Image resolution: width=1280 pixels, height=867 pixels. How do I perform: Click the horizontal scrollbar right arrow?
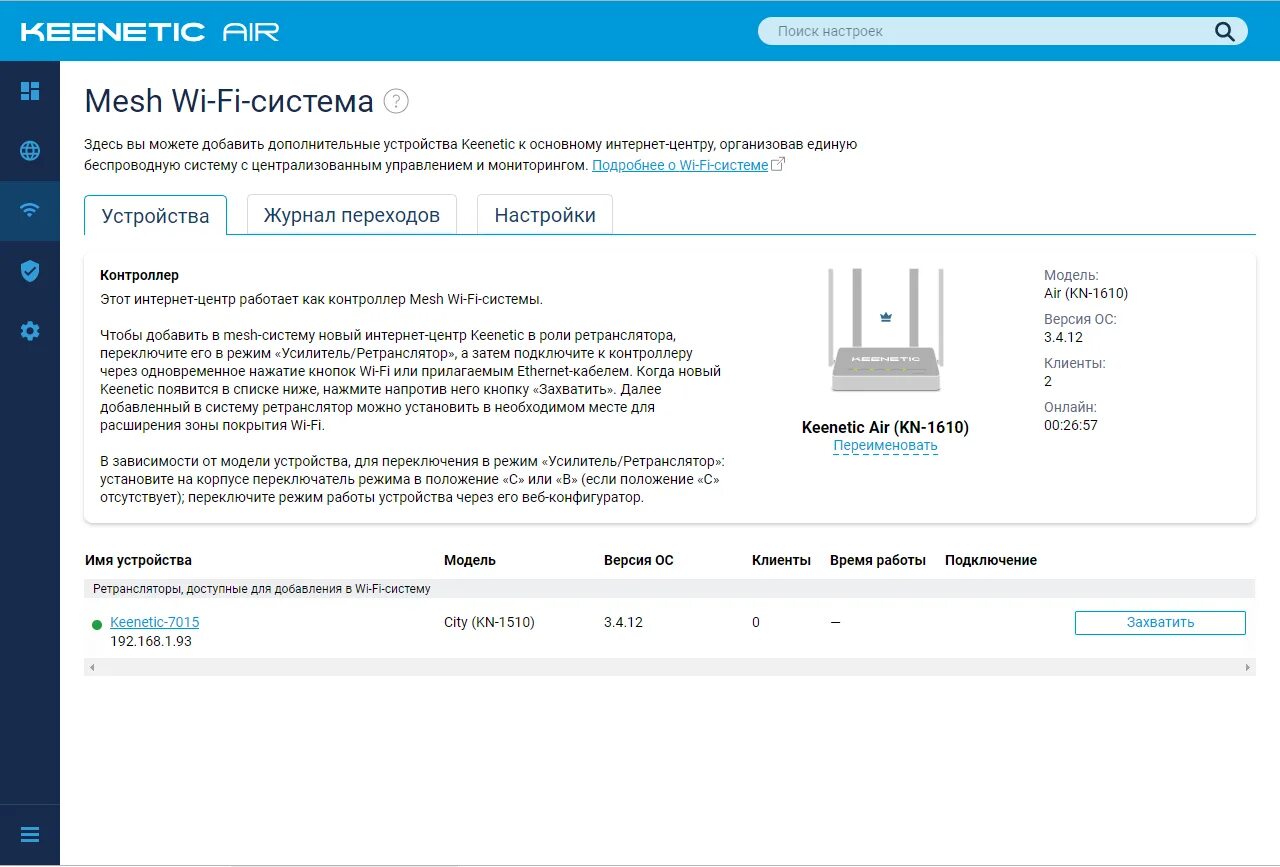click(1248, 667)
